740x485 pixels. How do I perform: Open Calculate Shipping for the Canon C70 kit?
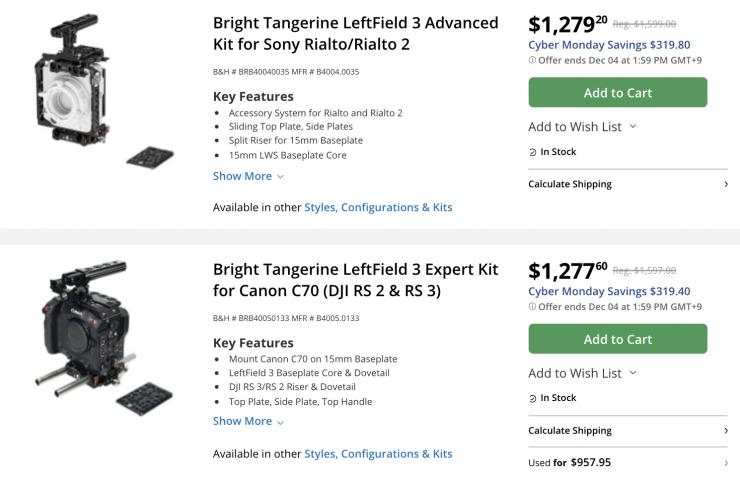[627, 430]
